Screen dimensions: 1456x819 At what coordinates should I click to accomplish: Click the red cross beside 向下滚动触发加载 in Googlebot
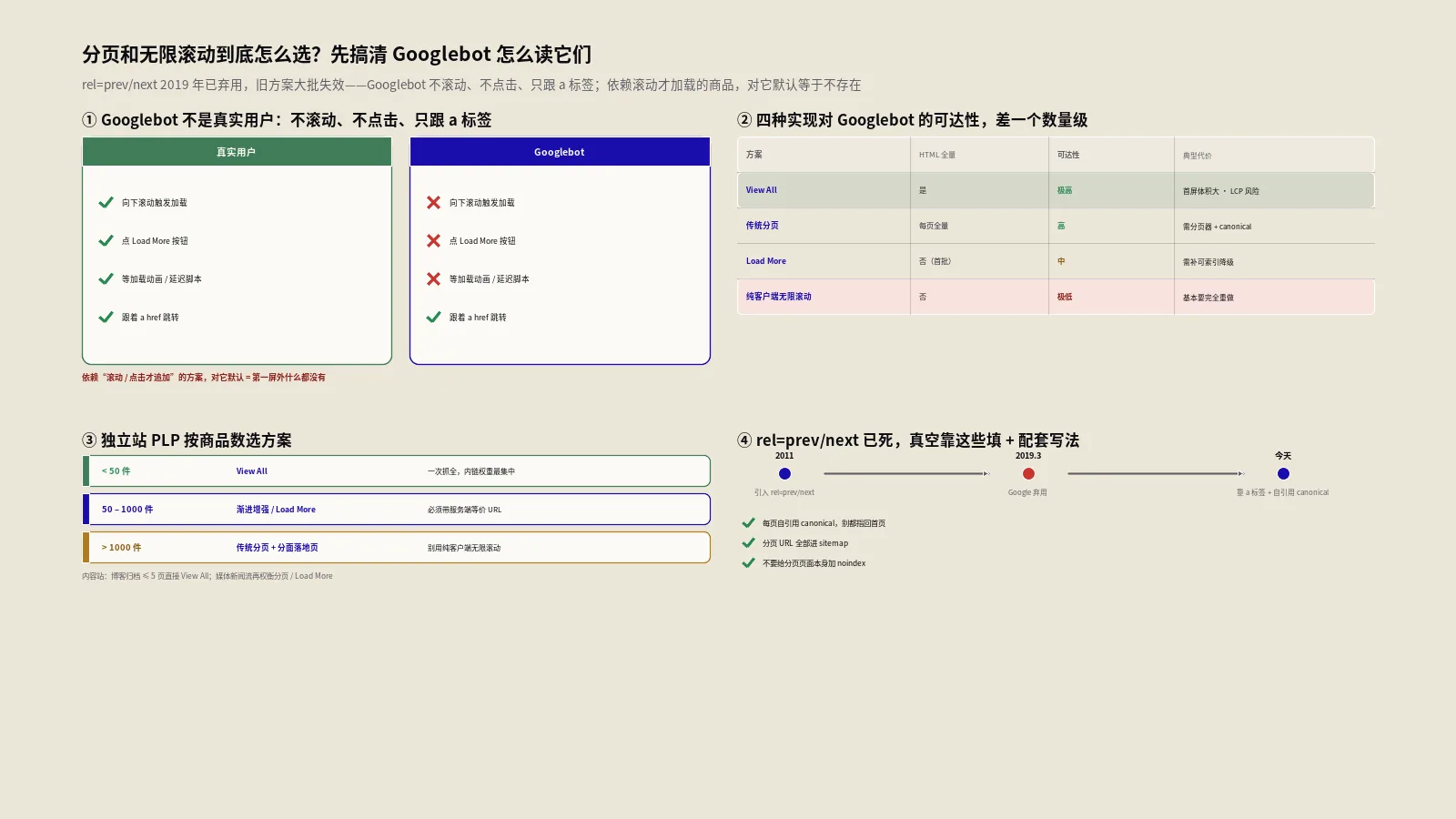433,202
